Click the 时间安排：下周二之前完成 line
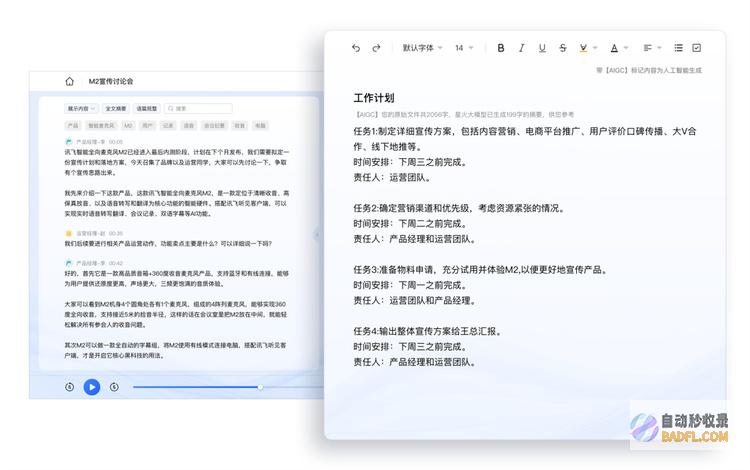This screenshot has height=470, width=750. [411, 223]
